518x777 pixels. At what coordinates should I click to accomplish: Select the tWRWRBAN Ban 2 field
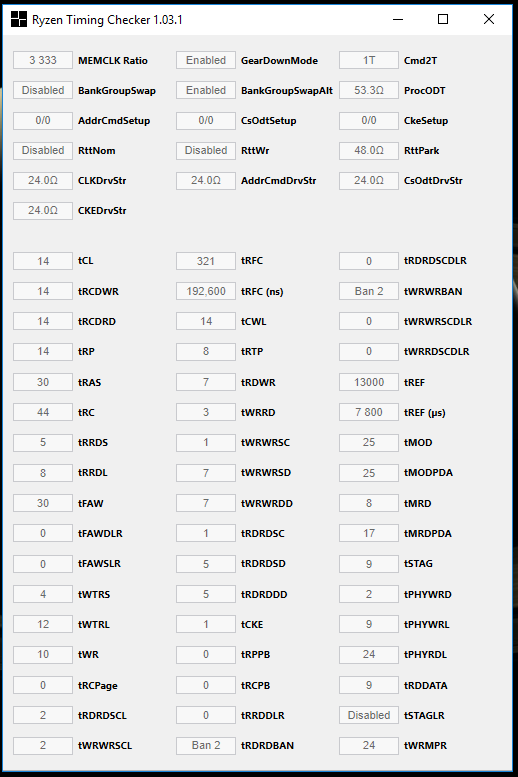click(369, 291)
